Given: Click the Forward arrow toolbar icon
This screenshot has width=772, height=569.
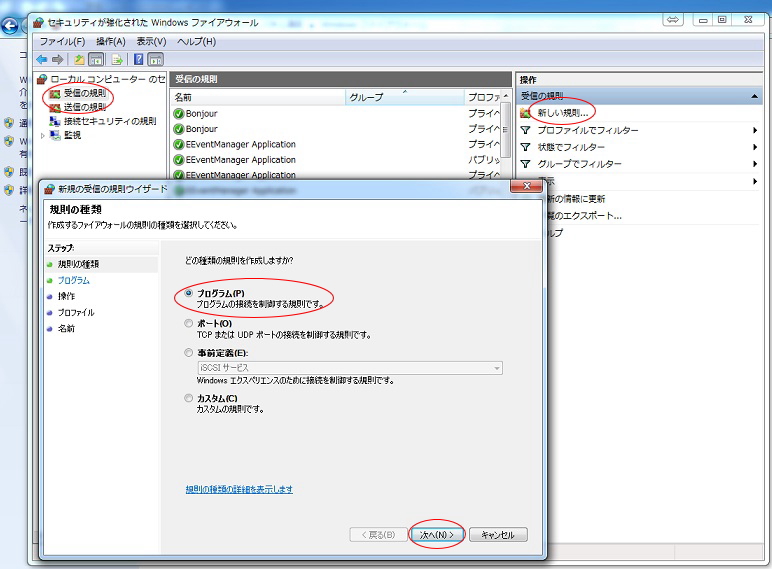Looking at the screenshot, I should 58,60.
